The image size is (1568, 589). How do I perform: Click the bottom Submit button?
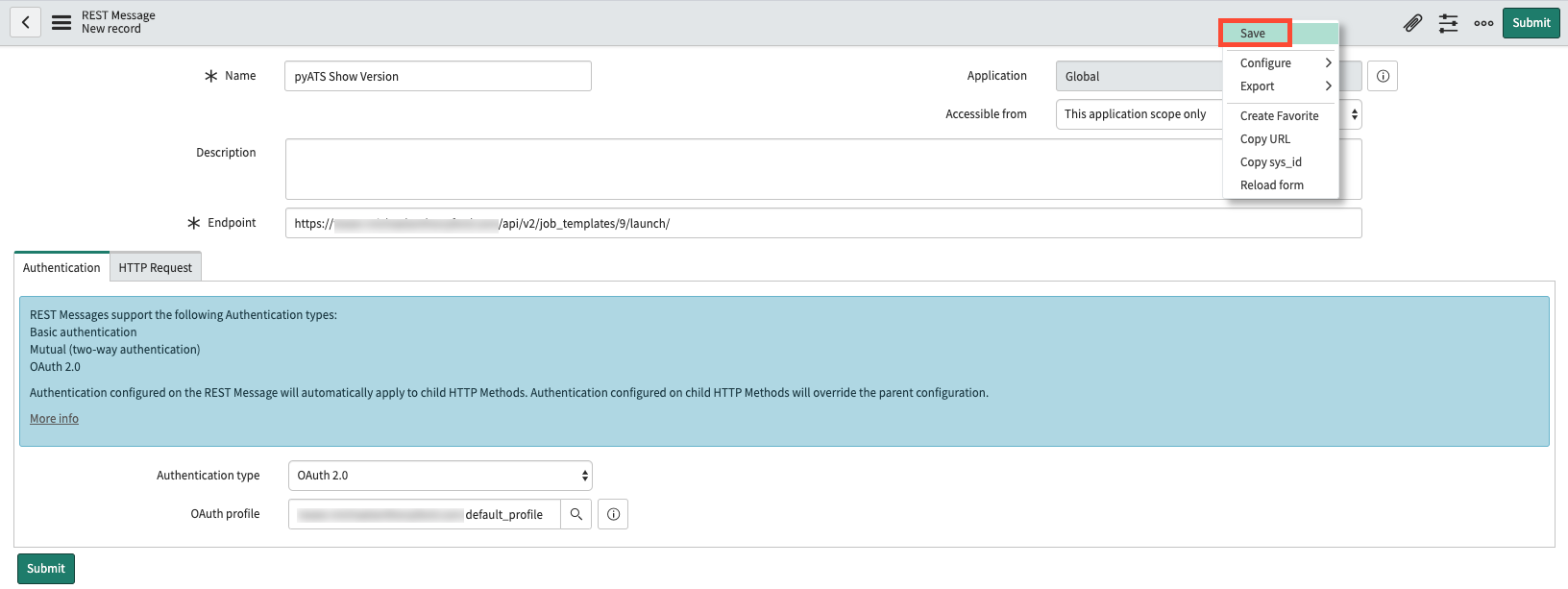[x=45, y=569]
